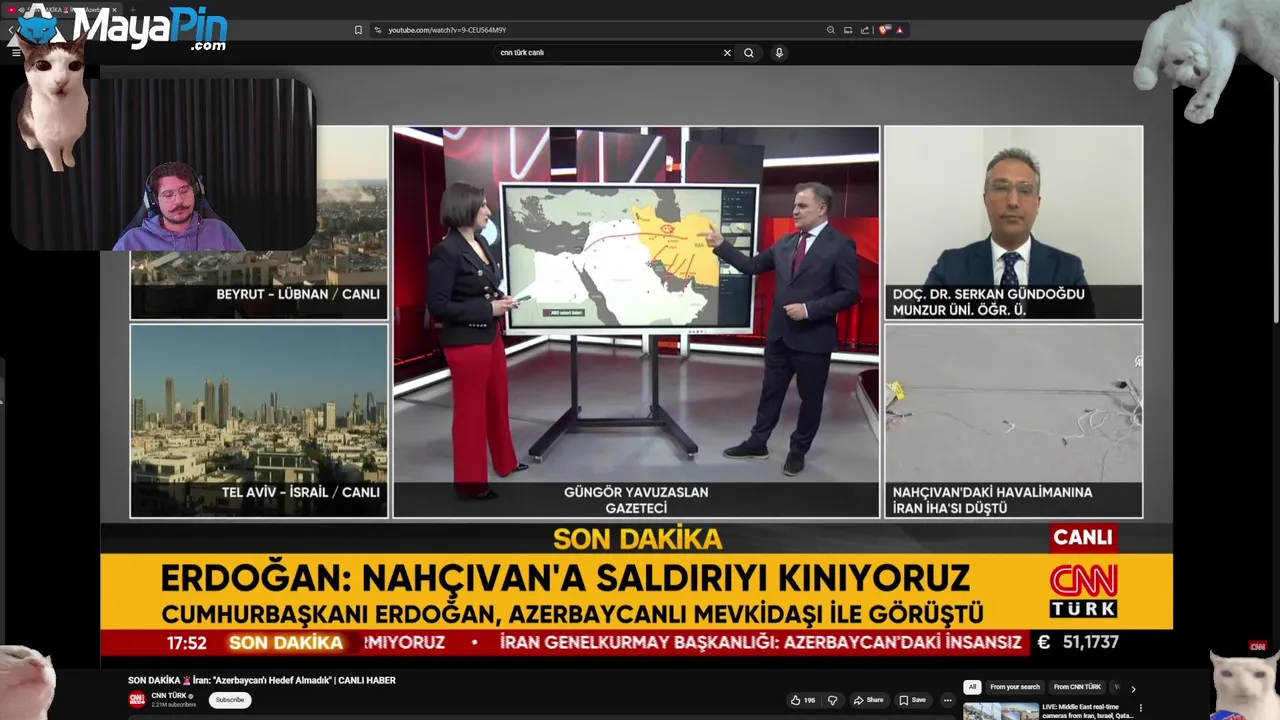Open CNN TÜRK channel avatar
The height and width of the screenshot is (720, 1280).
(137, 700)
